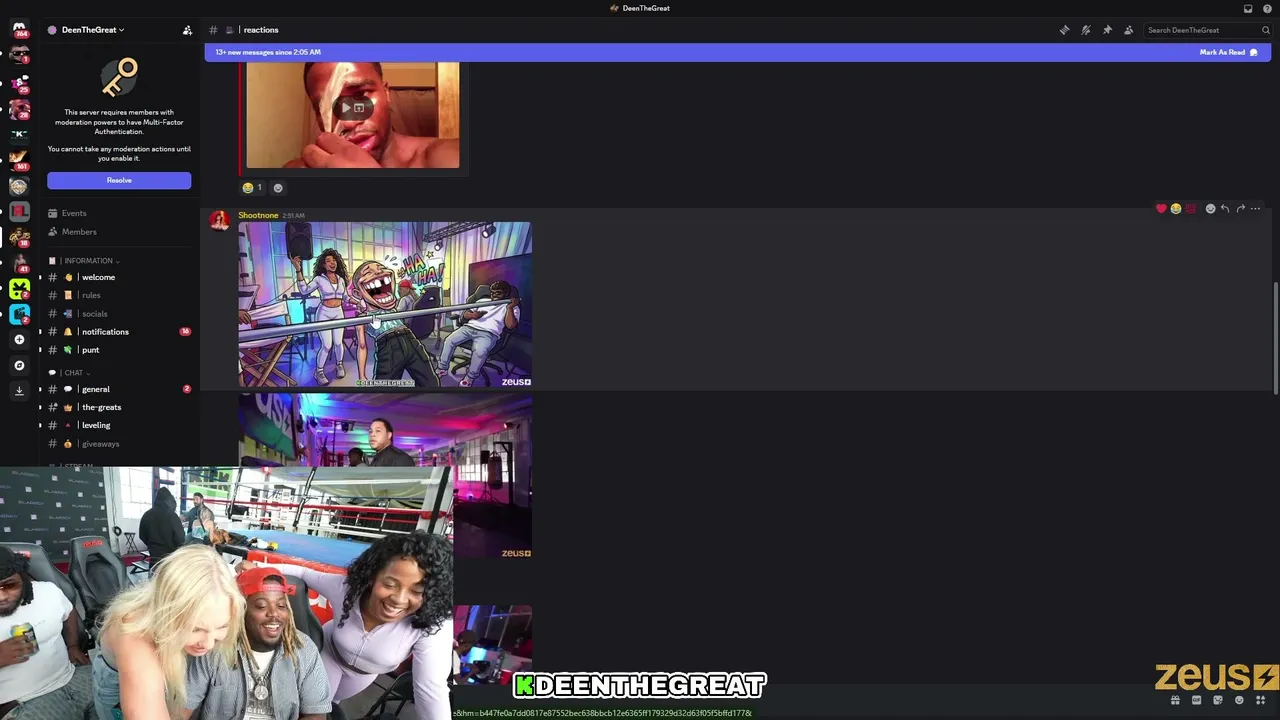Open the green server icon in sidebar

pyautogui.click(x=19, y=289)
